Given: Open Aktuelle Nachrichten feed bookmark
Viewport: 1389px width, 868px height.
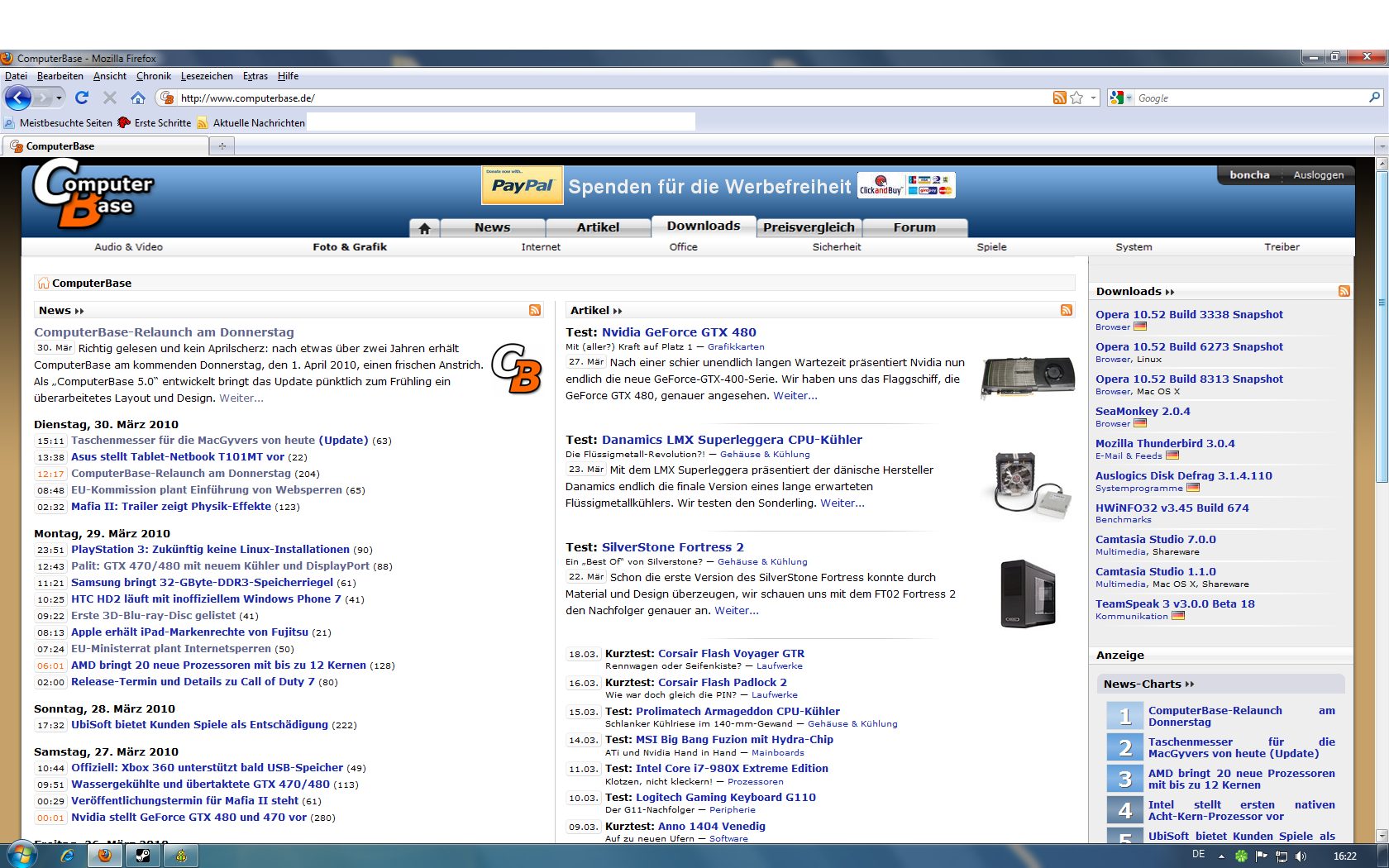Looking at the screenshot, I should click(x=251, y=123).
